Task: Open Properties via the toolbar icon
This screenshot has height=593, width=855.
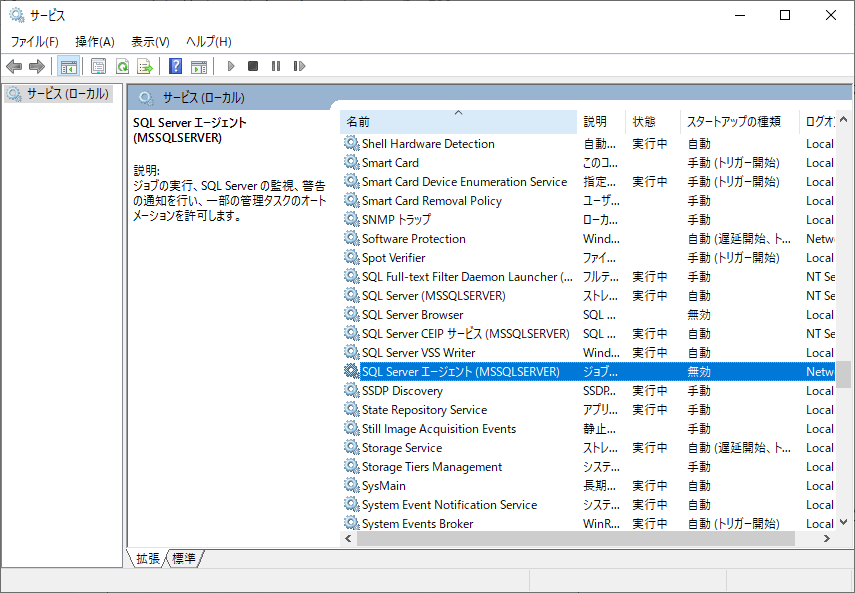Action: (x=98, y=66)
